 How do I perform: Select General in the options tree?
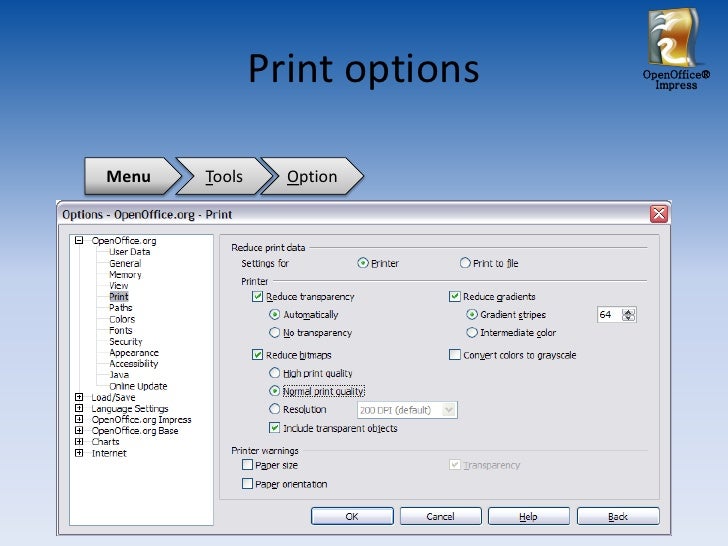125,263
